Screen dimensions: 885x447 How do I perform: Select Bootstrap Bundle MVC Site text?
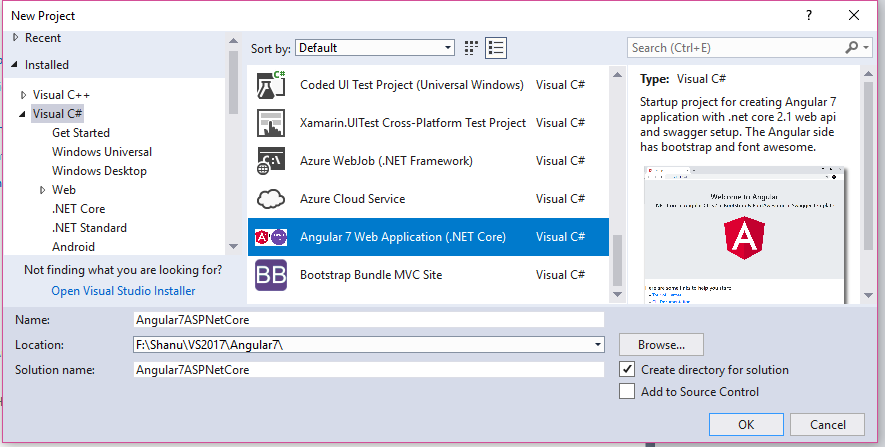(371, 275)
